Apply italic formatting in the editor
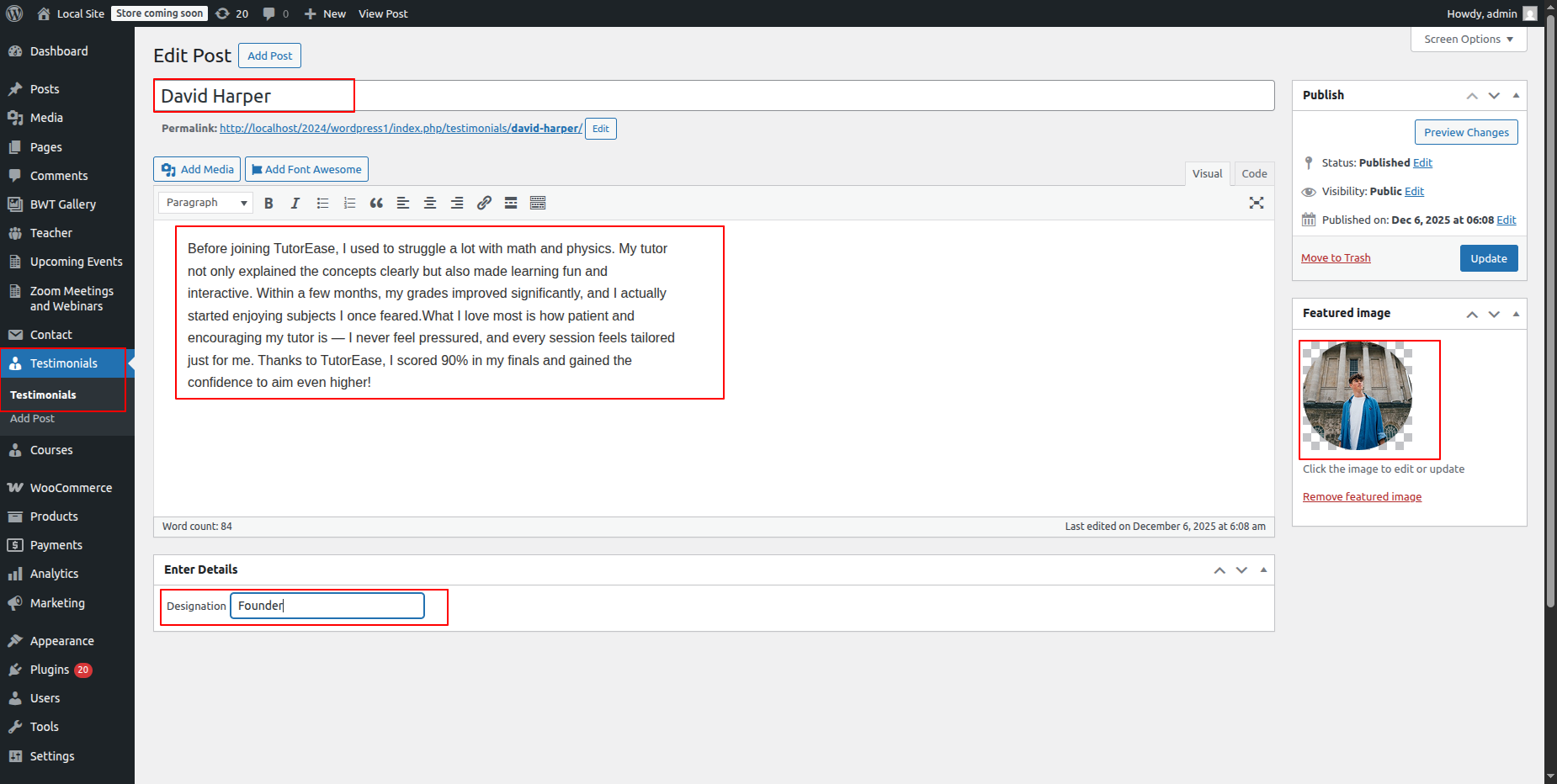Screen dimensions: 1557x784 [295, 203]
